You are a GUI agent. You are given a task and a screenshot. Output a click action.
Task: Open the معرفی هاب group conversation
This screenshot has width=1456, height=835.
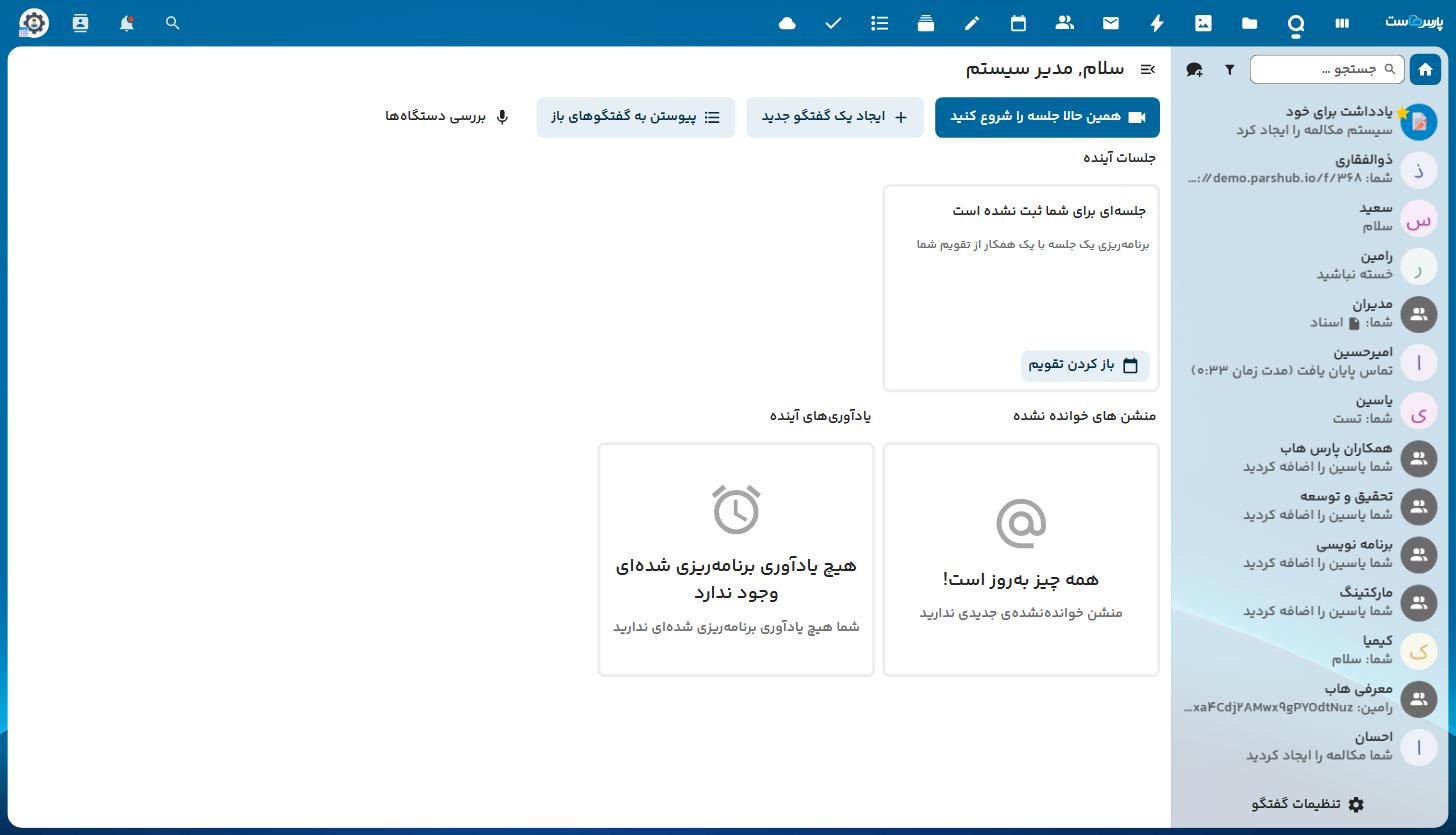click(x=1310, y=698)
